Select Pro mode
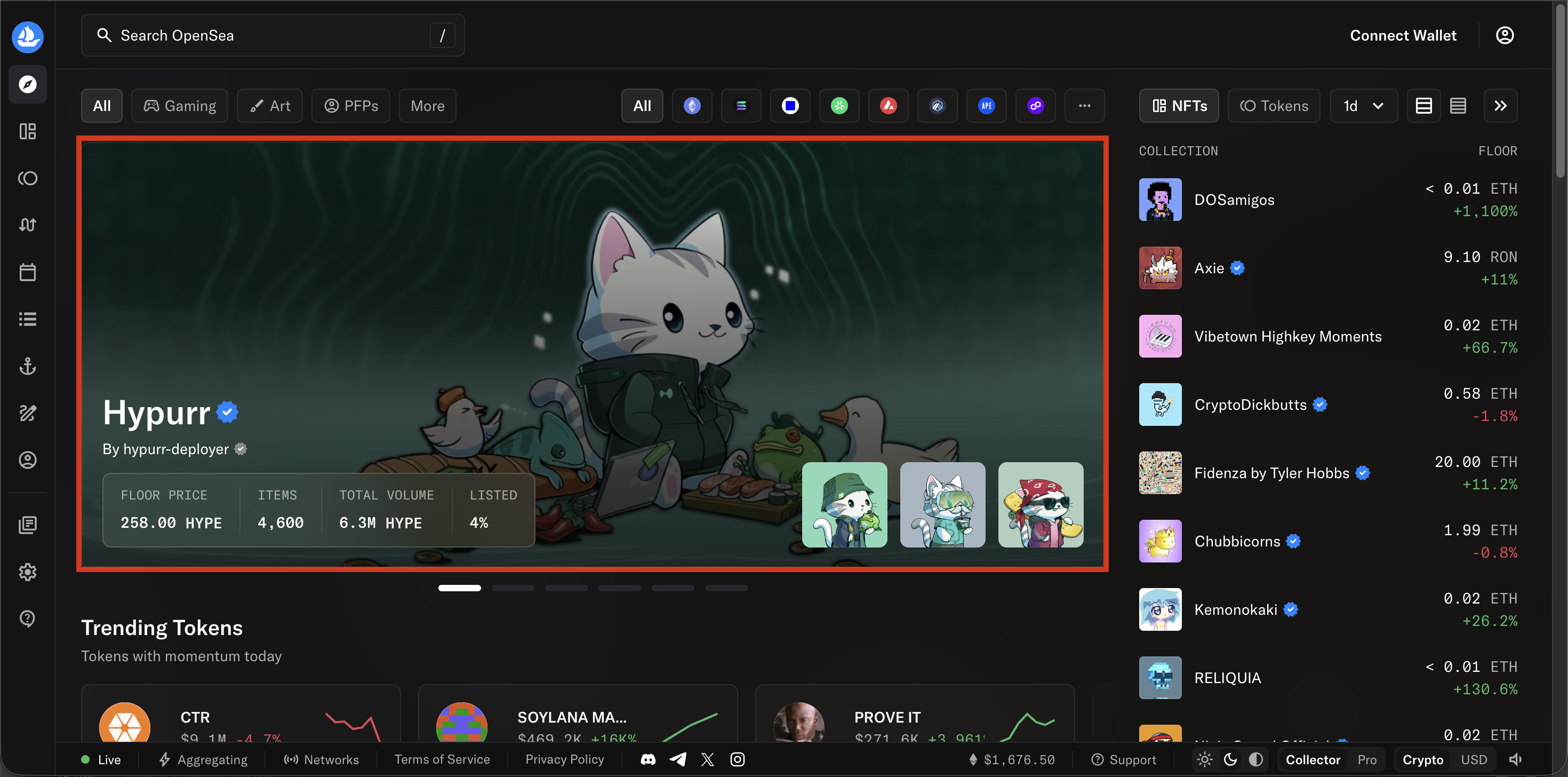1568x777 pixels. click(1367, 760)
